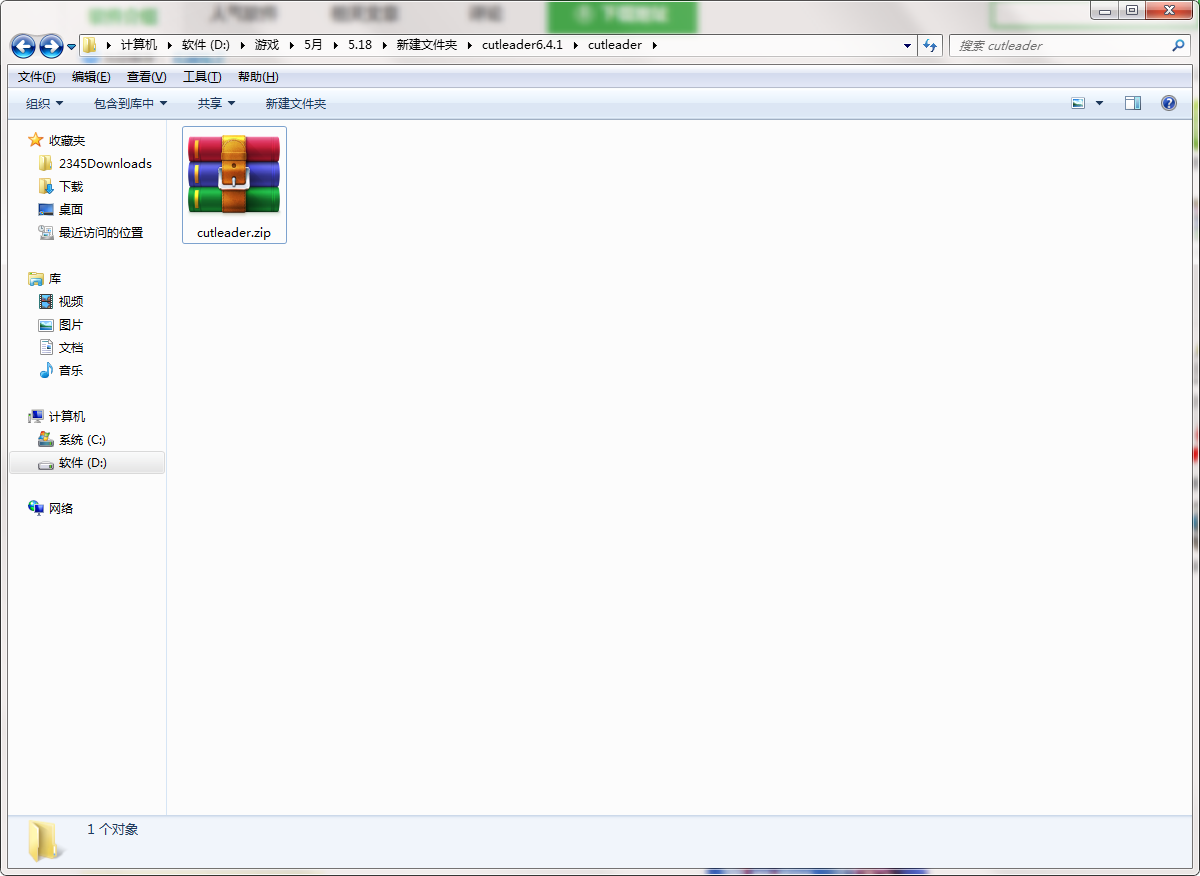The height and width of the screenshot is (876, 1200).
Task: Navigate to 5月 folder in address path
Action: tap(314, 45)
